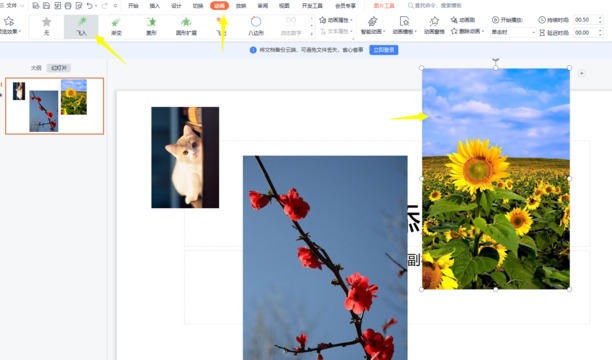Click the rotation handle above sunflower picture

click(x=496, y=61)
